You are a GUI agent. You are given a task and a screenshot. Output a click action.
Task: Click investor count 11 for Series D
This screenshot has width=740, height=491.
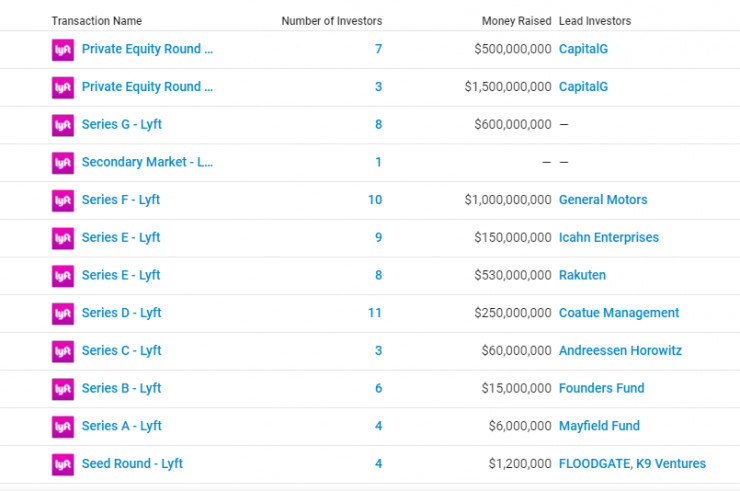(x=374, y=313)
